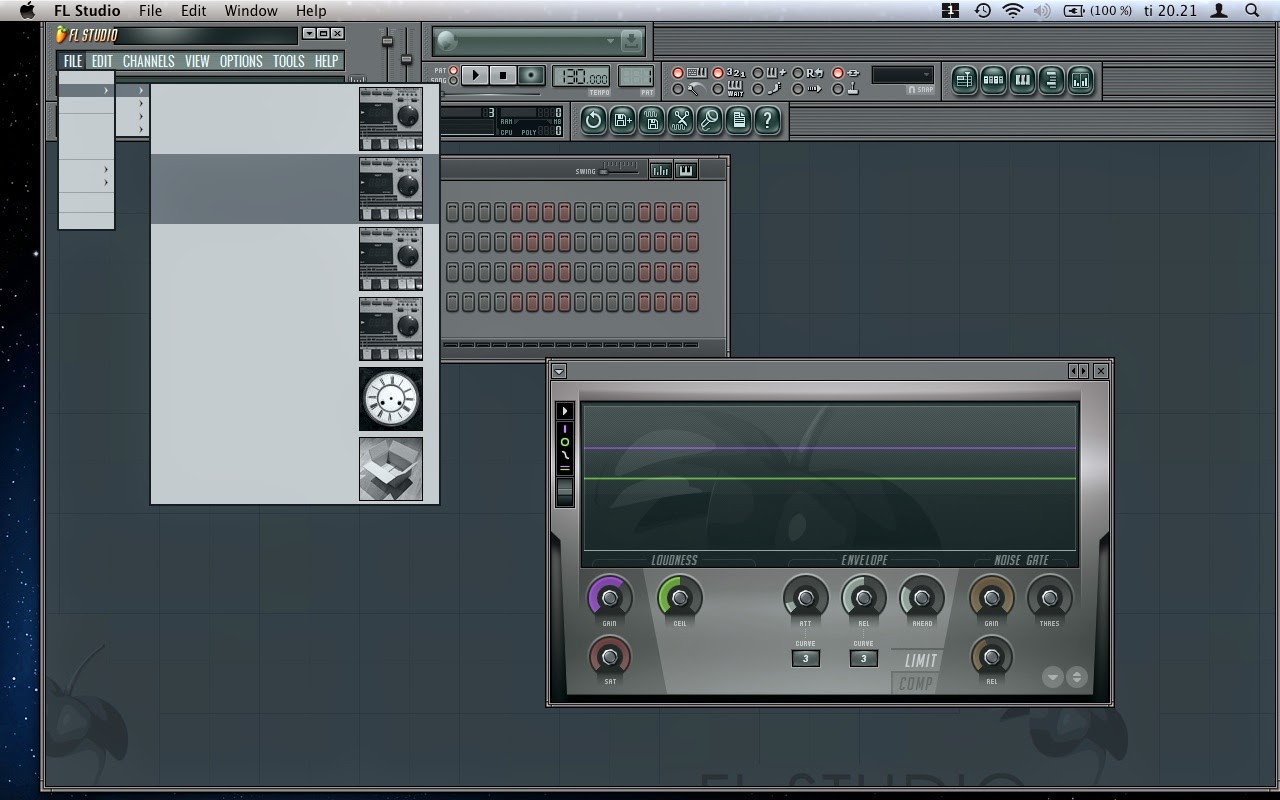Click the circular arrow undo icon
Viewport: 1280px width, 800px height.
coord(593,121)
